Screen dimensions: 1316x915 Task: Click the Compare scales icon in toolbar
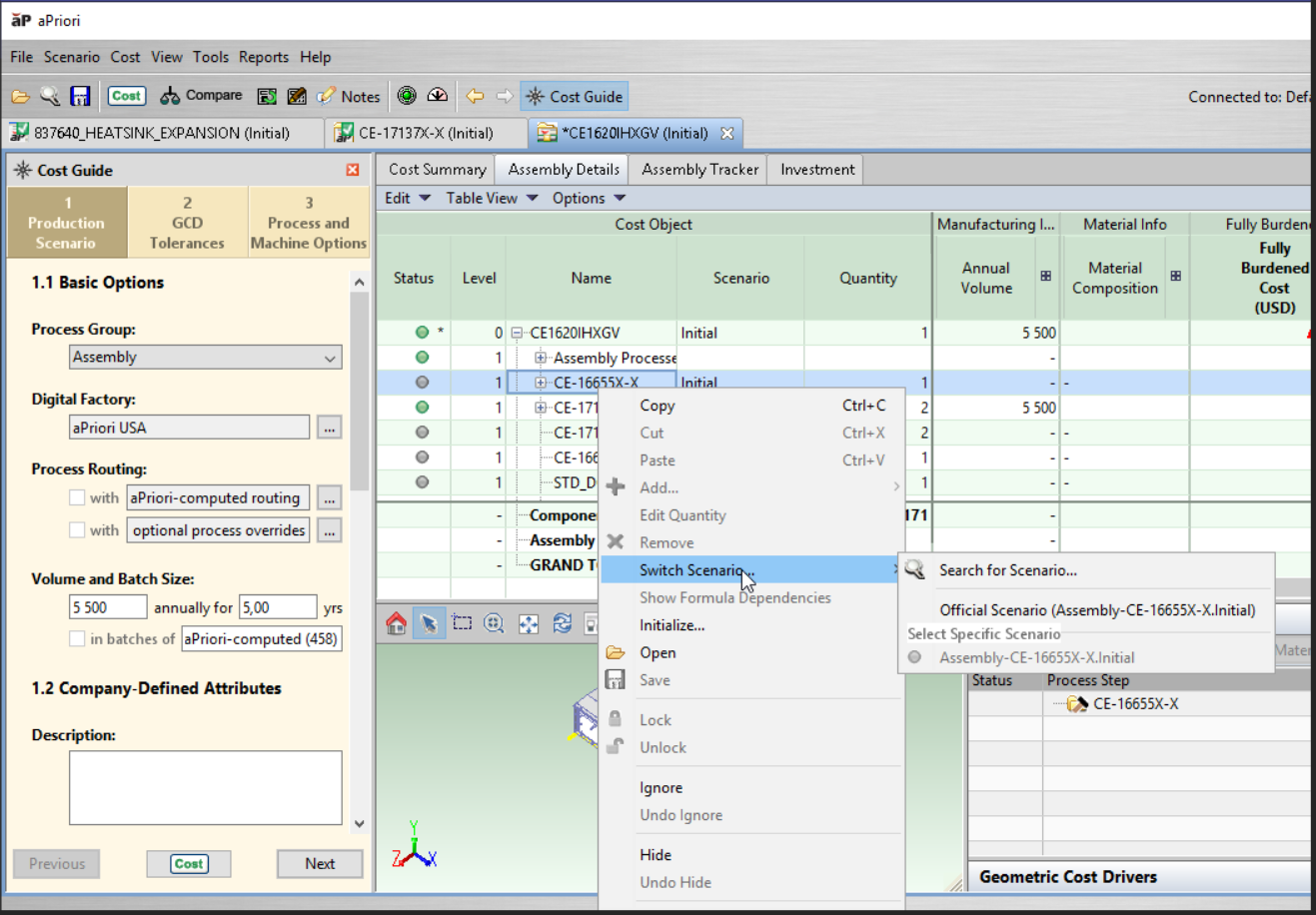click(x=170, y=96)
